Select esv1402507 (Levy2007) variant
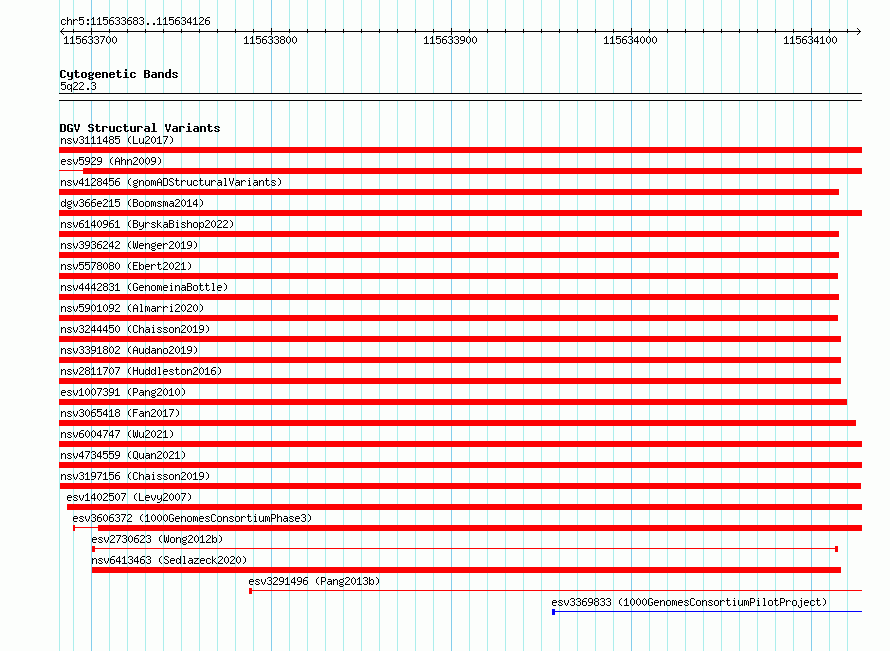Viewport: 890px width, 651px height. [x=129, y=497]
